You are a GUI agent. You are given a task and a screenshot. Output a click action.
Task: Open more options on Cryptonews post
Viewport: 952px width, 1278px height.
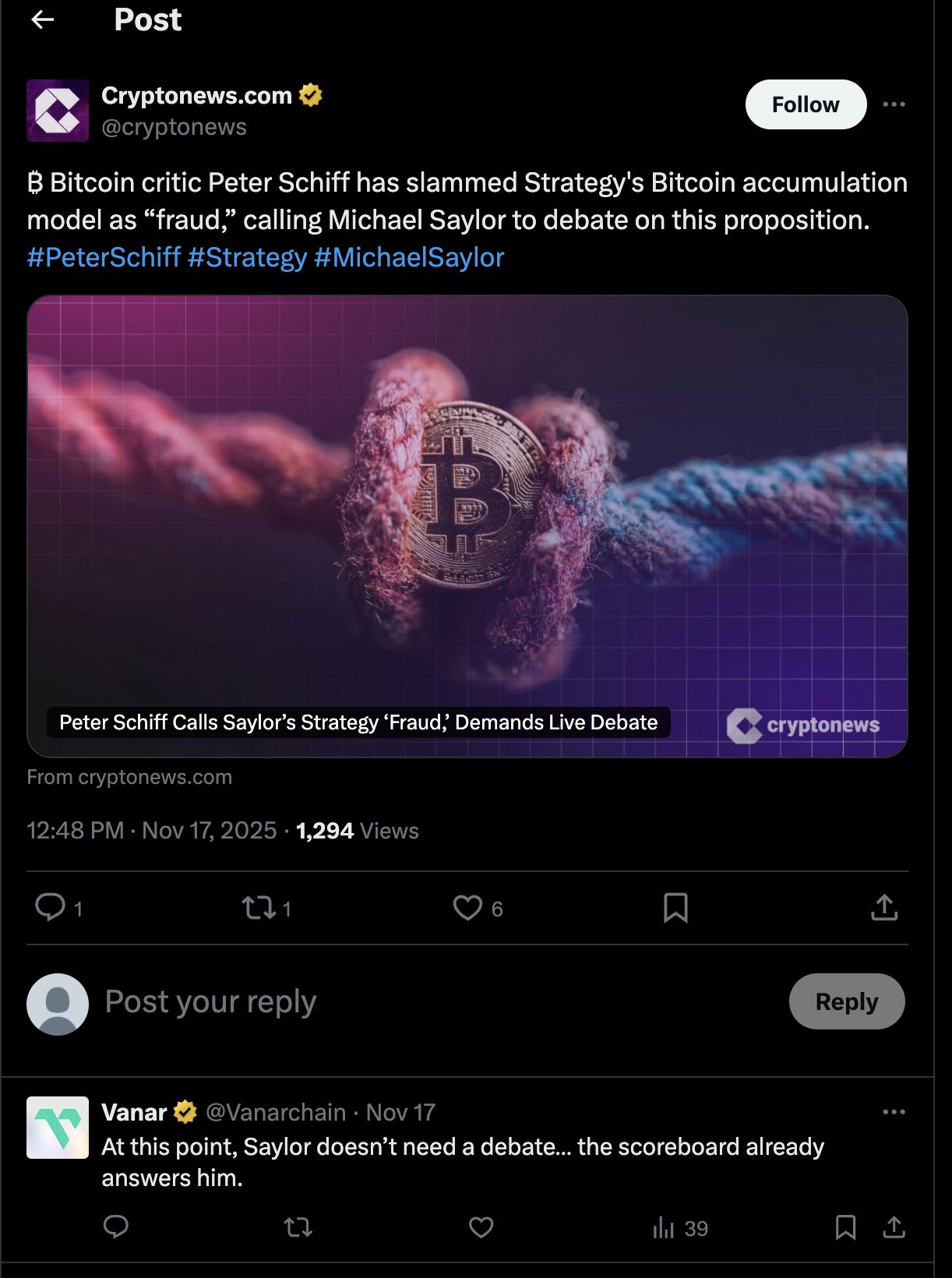click(894, 104)
